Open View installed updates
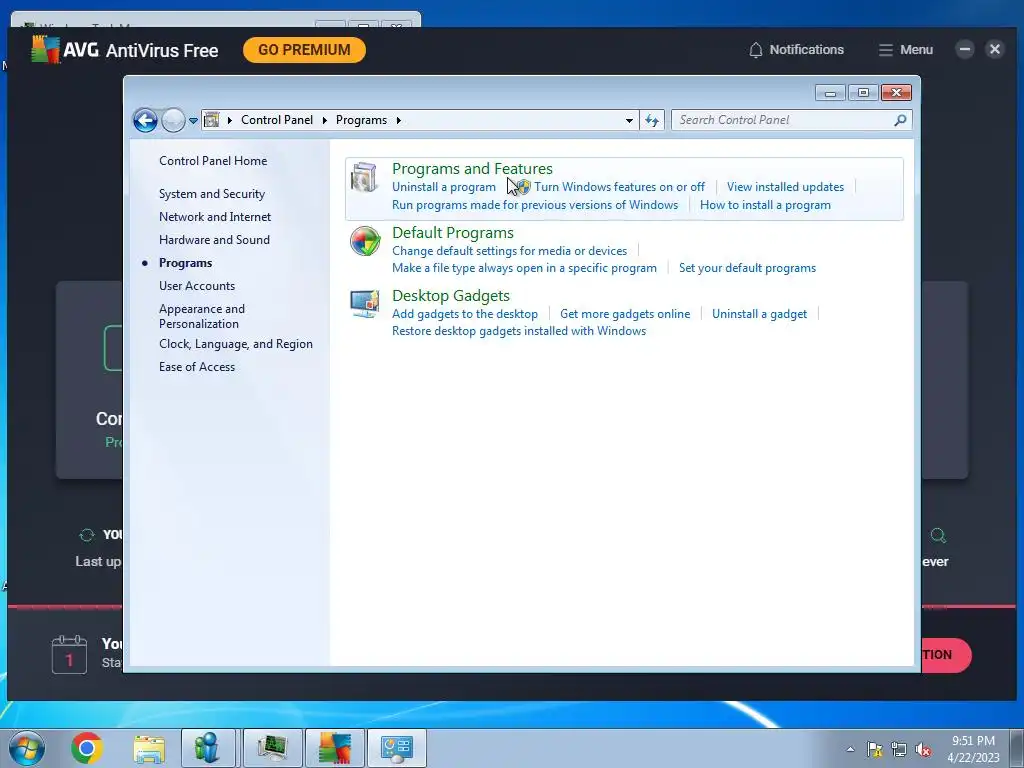This screenshot has height=768, width=1024. pos(785,187)
